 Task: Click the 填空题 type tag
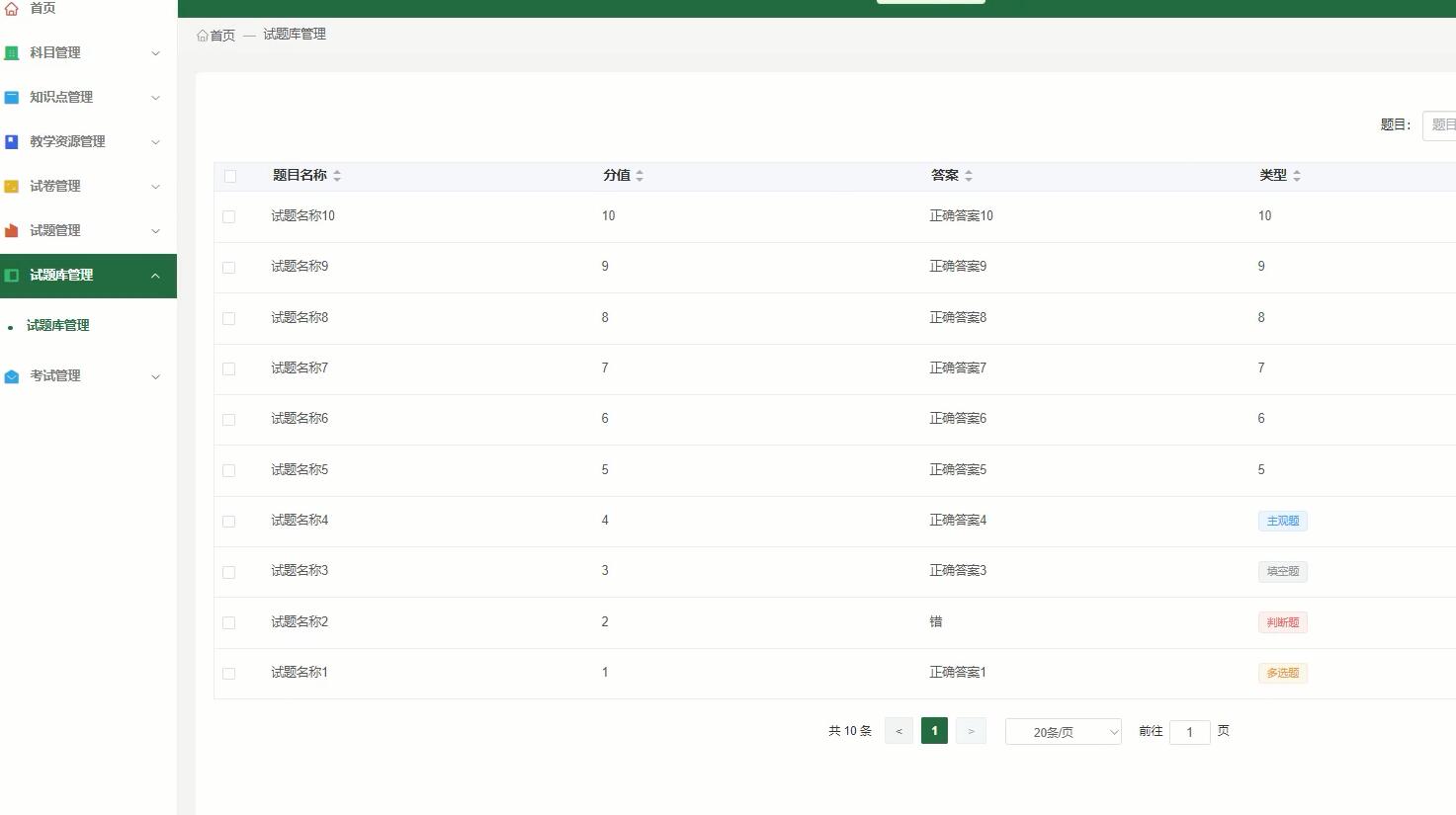pyautogui.click(x=1283, y=572)
